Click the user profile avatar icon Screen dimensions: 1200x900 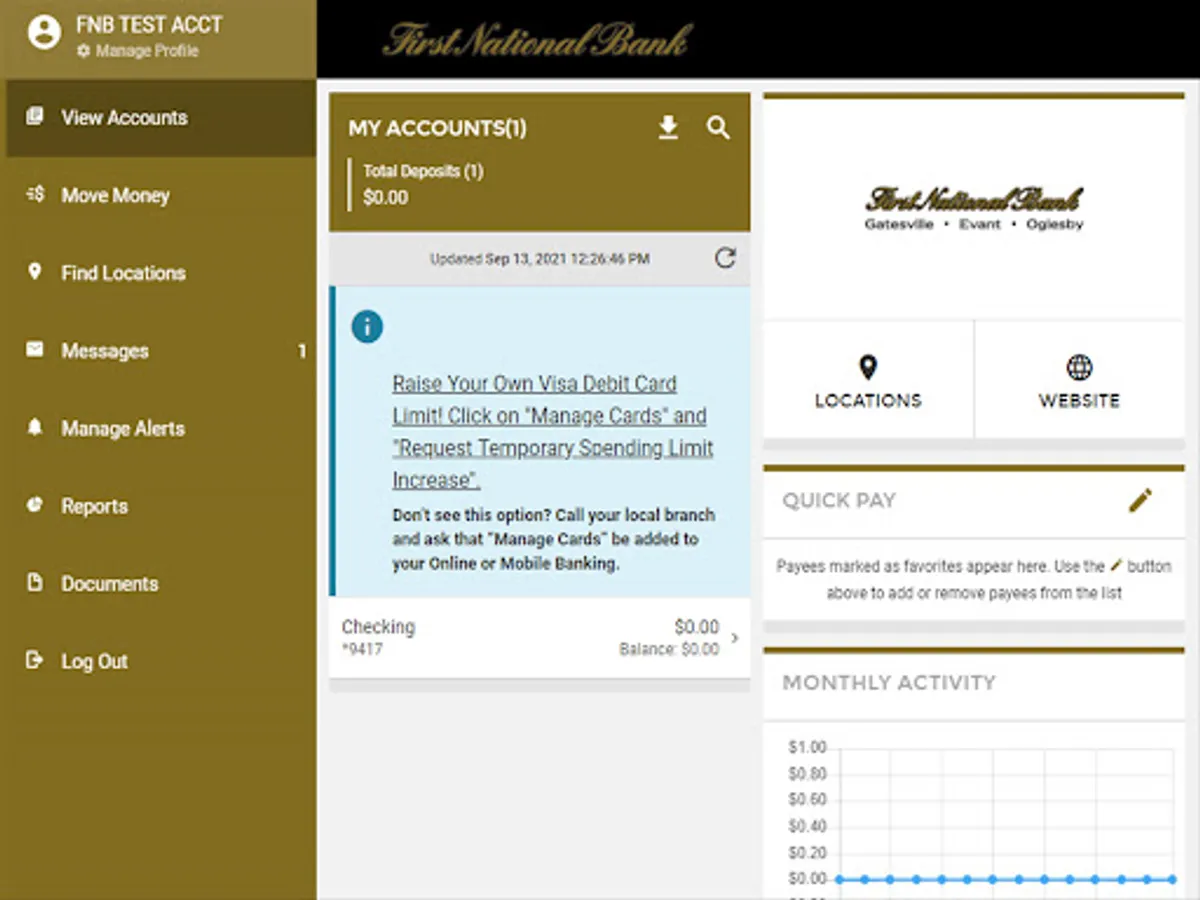[x=44, y=33]
